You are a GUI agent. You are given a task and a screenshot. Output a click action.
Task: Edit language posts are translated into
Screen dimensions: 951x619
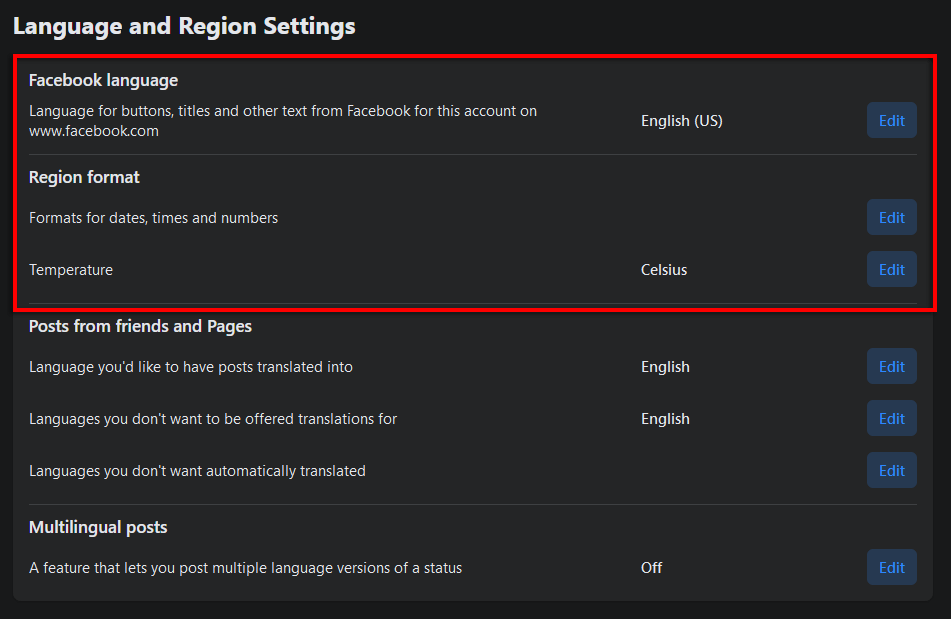[x=891, y=367]
